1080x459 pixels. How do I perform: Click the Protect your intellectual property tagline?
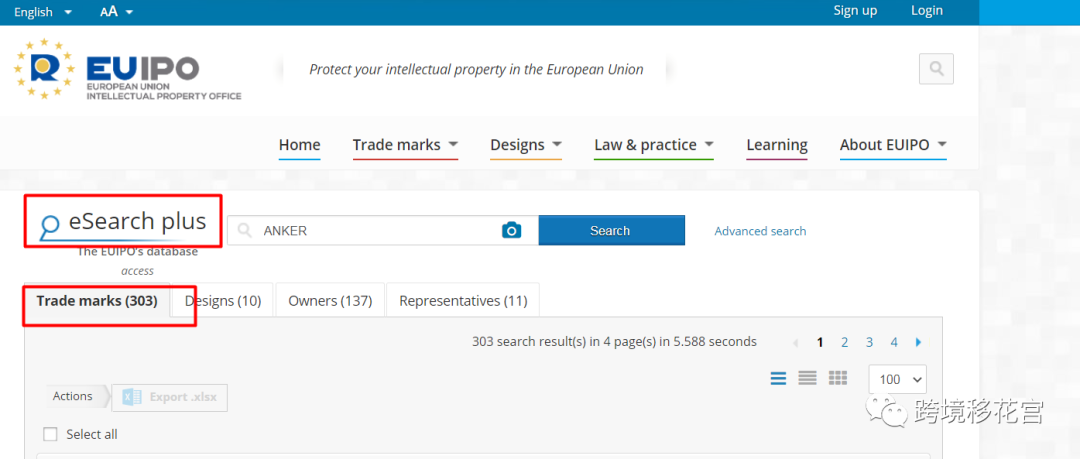tap(476, 69)
